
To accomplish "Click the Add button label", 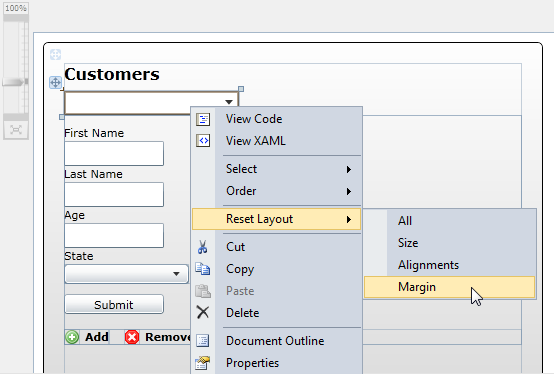I will tap(96, 337).
